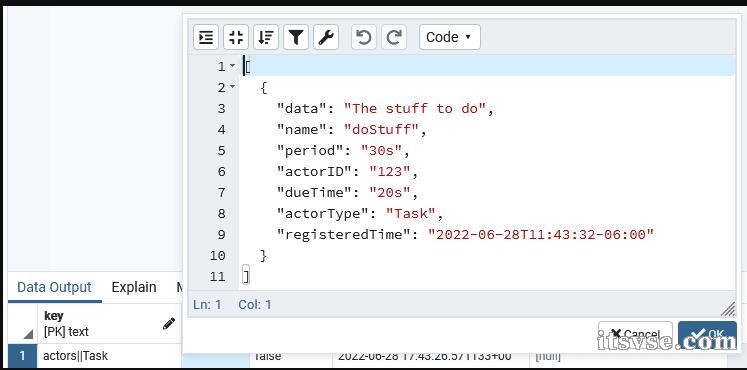Click the "20s" dueTime value

[389, 192]
